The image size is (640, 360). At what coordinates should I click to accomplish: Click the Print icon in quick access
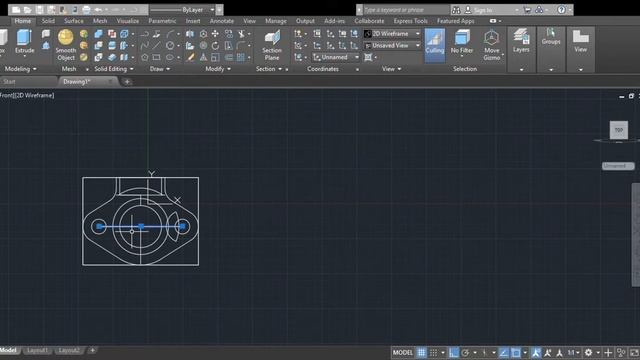[87, 9]
